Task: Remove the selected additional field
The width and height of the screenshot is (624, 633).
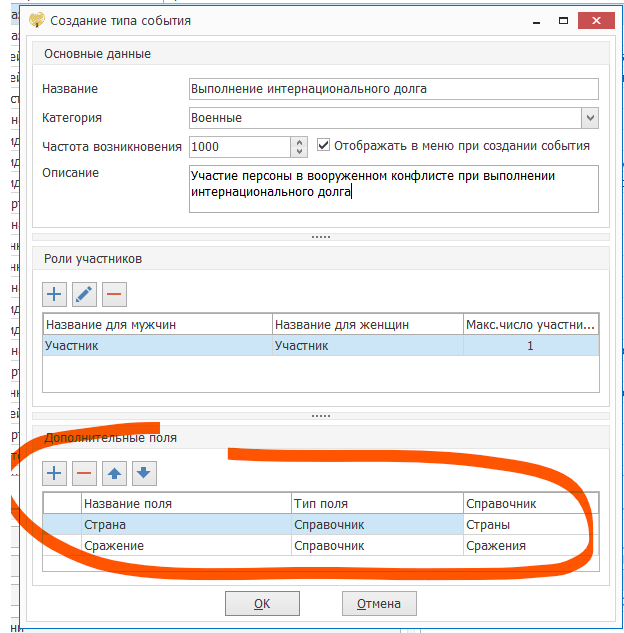Action: pyautogui.click(x=85, y=473)
